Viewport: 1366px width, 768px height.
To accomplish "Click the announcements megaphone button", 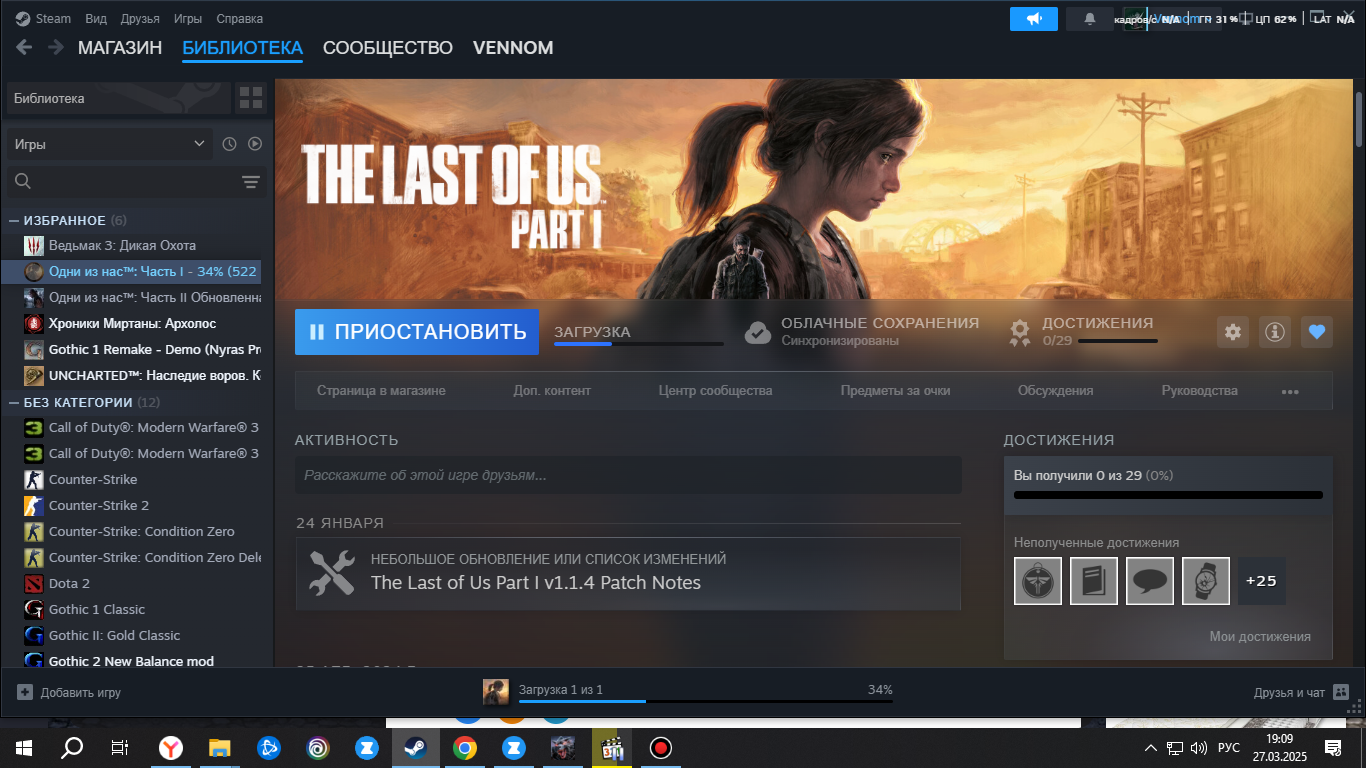I will pos(1034,19).
